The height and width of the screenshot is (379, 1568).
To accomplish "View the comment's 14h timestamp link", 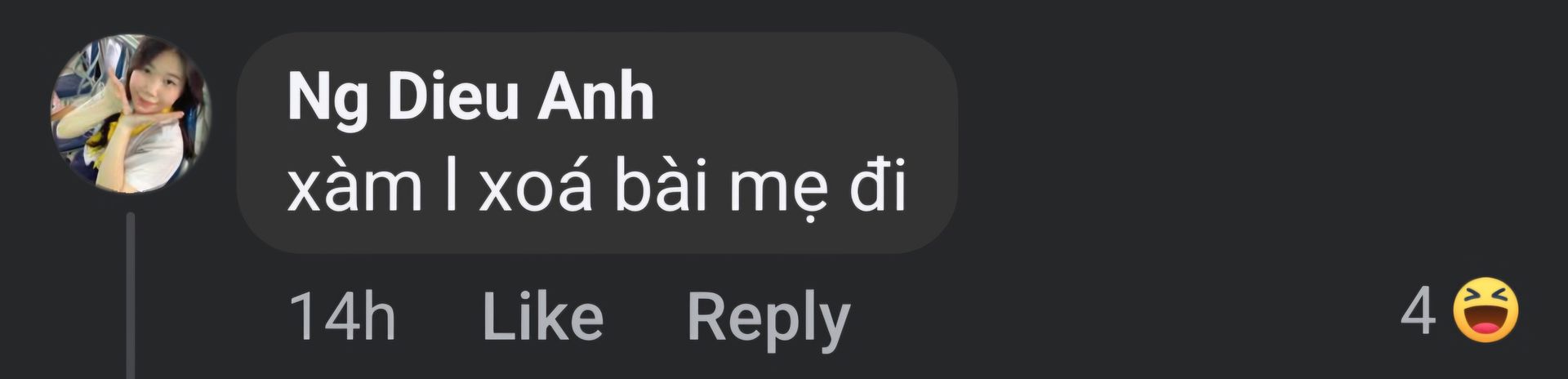I will pyautogui.click(x=343, y=317).
